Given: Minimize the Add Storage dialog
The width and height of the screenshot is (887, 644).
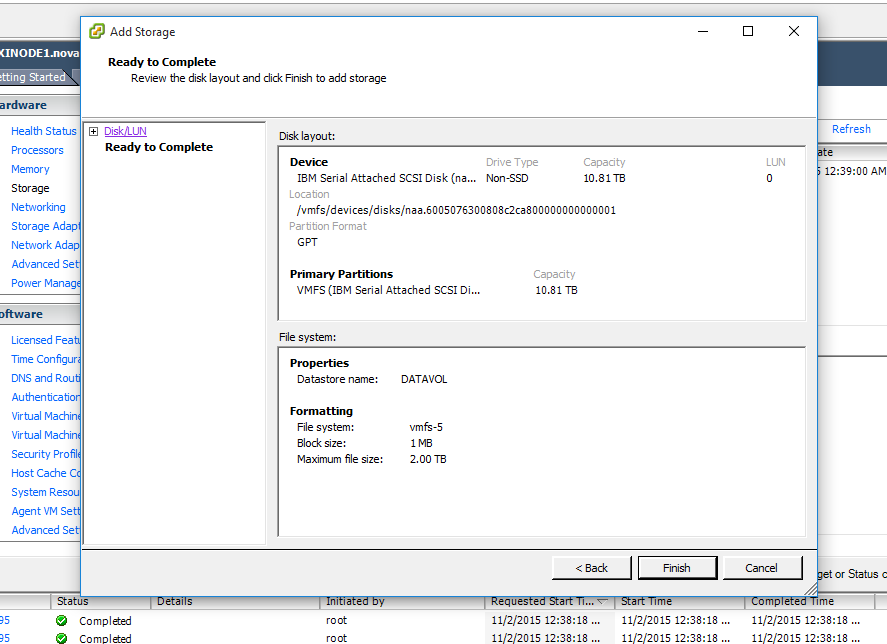Looking at the screenshot, I should (703, 31).
